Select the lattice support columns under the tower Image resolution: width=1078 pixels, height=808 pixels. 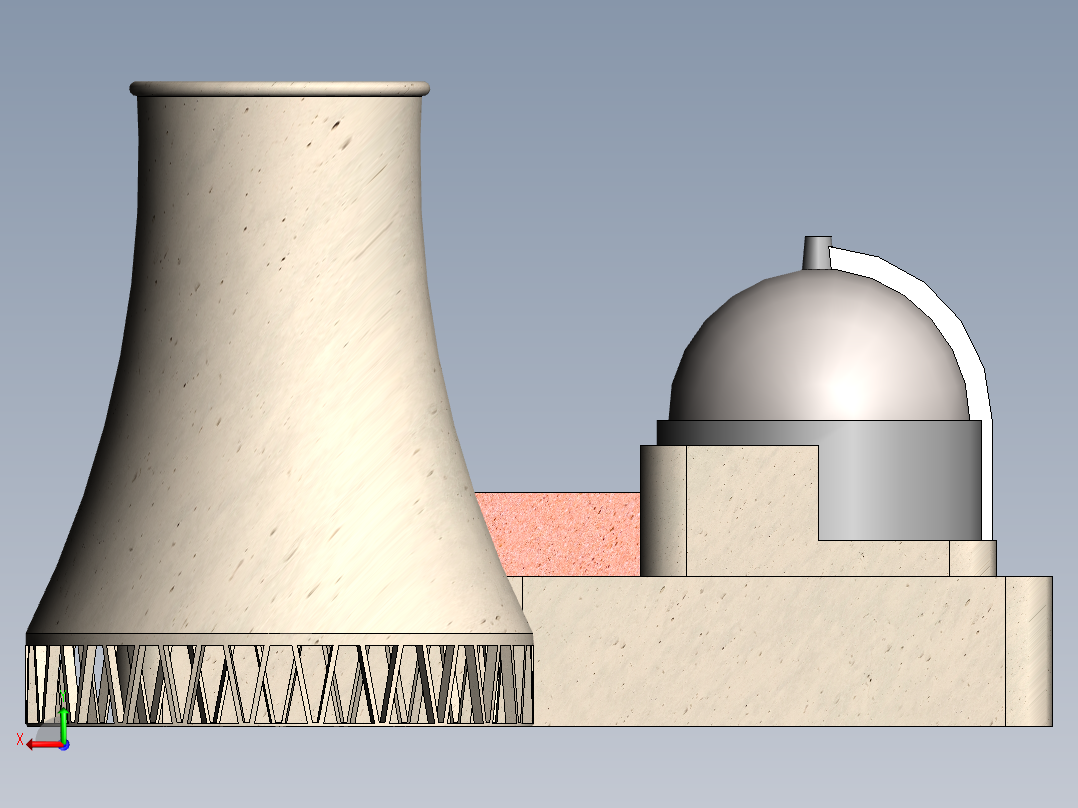pos(279,684)
